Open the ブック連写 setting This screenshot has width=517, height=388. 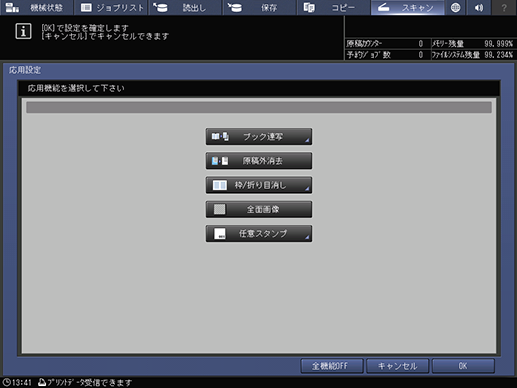pyautogui.click(x=259, y=137)
